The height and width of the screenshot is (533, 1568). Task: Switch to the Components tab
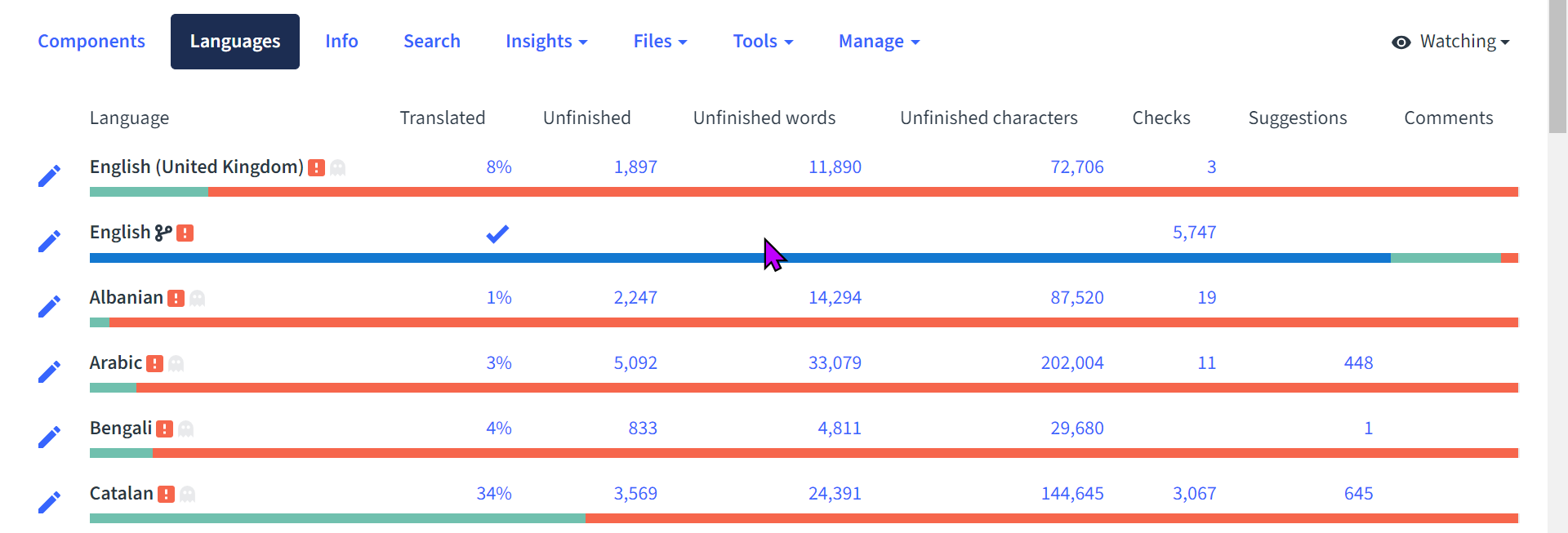click(91, 41)
